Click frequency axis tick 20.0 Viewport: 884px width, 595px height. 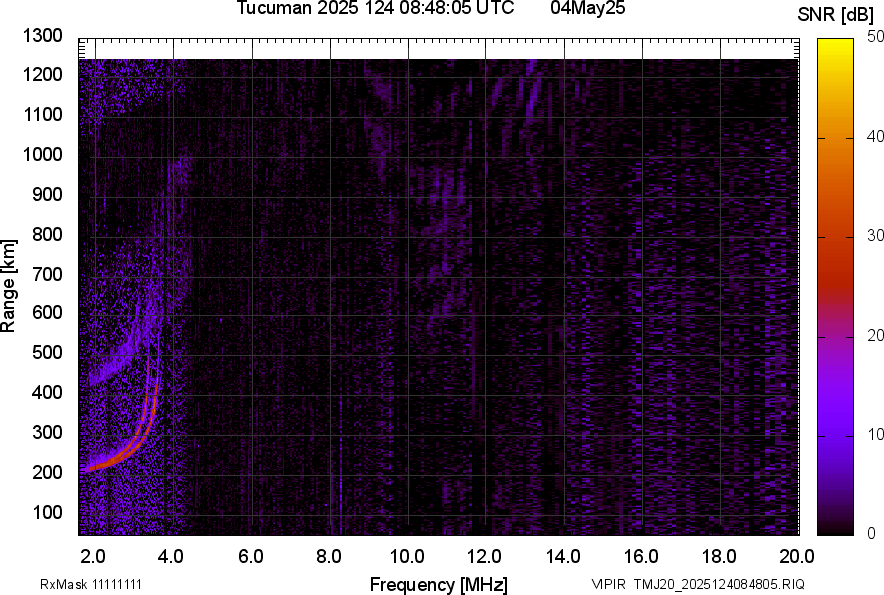(x=797, y=557)
